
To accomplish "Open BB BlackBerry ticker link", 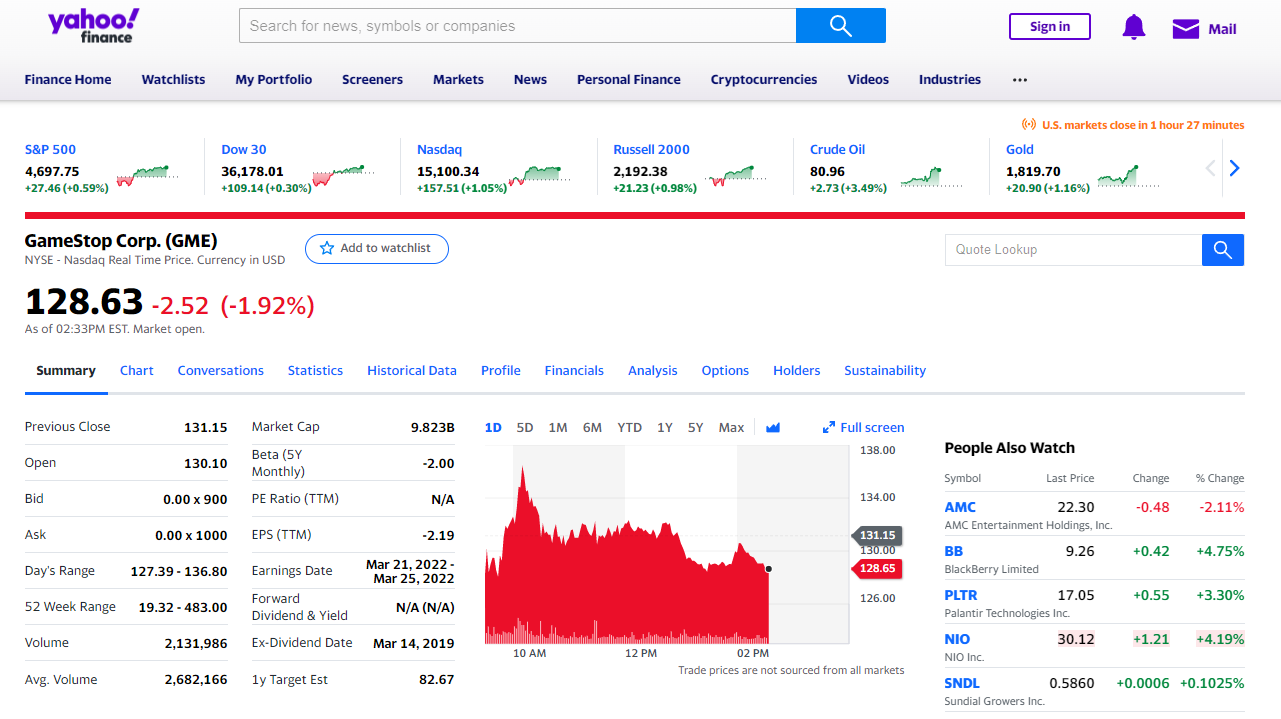I will (954, 551).
